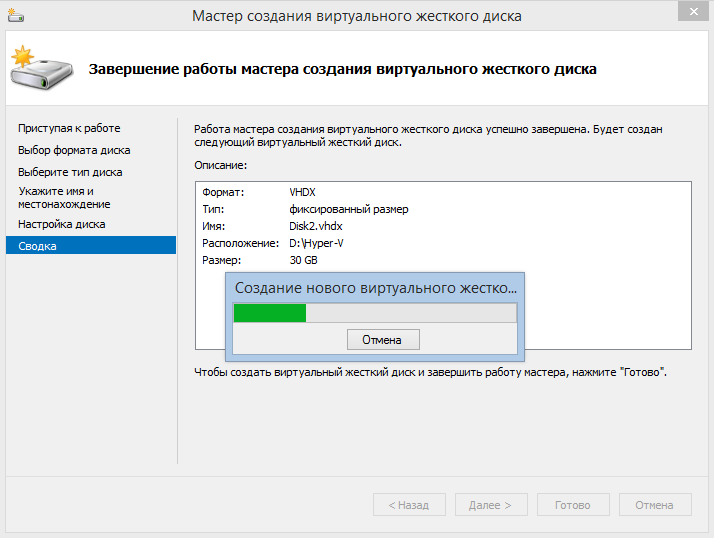Switch to 'Укажите имя и местонахождение' step
Screen dimensions: 714x538
[x=64, y=197]
